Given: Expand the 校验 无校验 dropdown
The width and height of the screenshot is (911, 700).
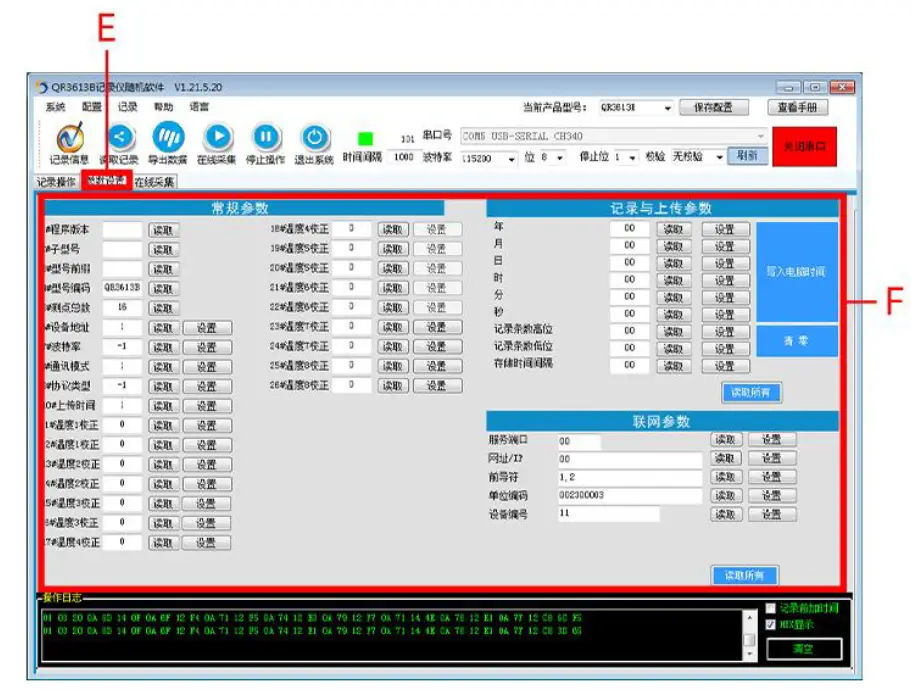Looking at the screenshot, I should click(719, 157).
